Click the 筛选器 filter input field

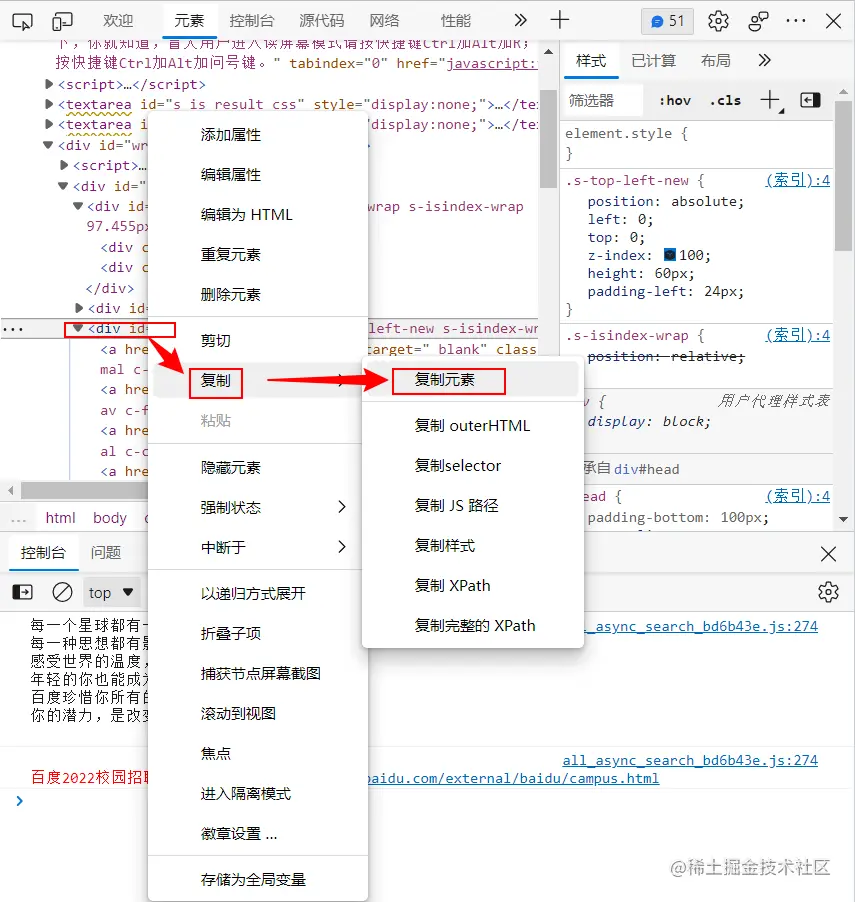pos(600,100)
